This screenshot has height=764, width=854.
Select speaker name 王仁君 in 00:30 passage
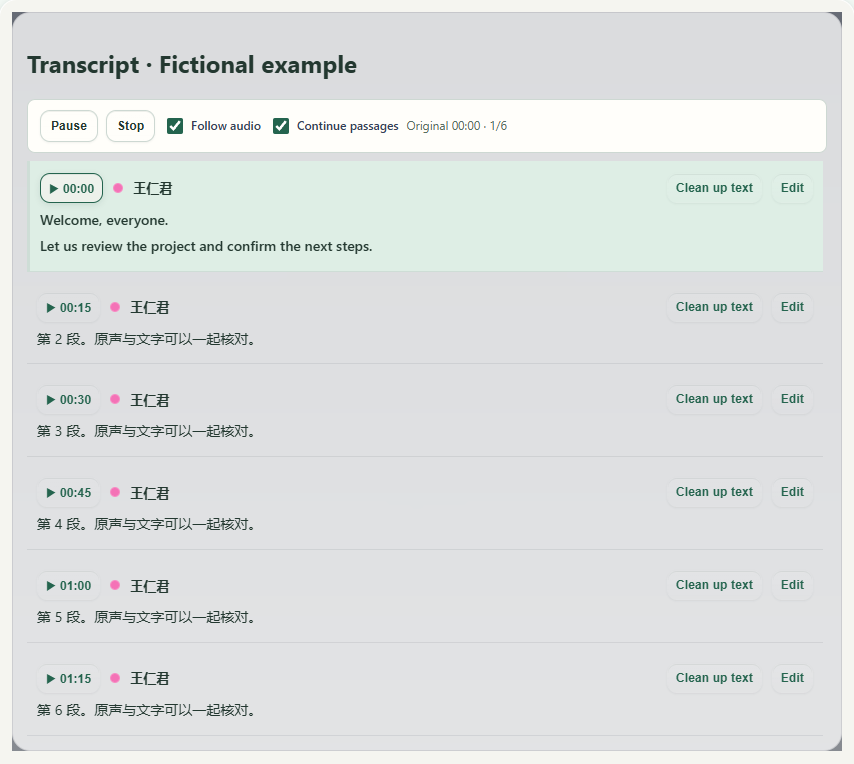click(150, 400)
